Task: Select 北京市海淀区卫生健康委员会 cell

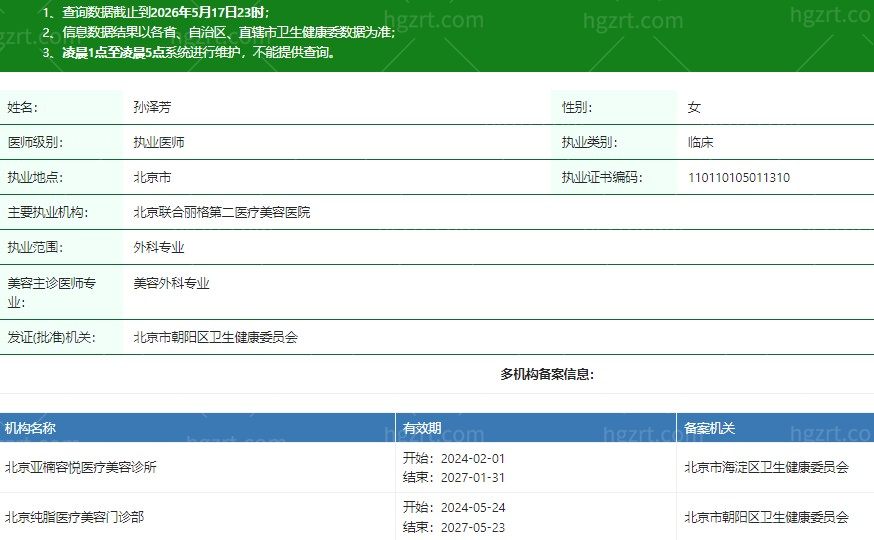Action: (x=766, y=468)
